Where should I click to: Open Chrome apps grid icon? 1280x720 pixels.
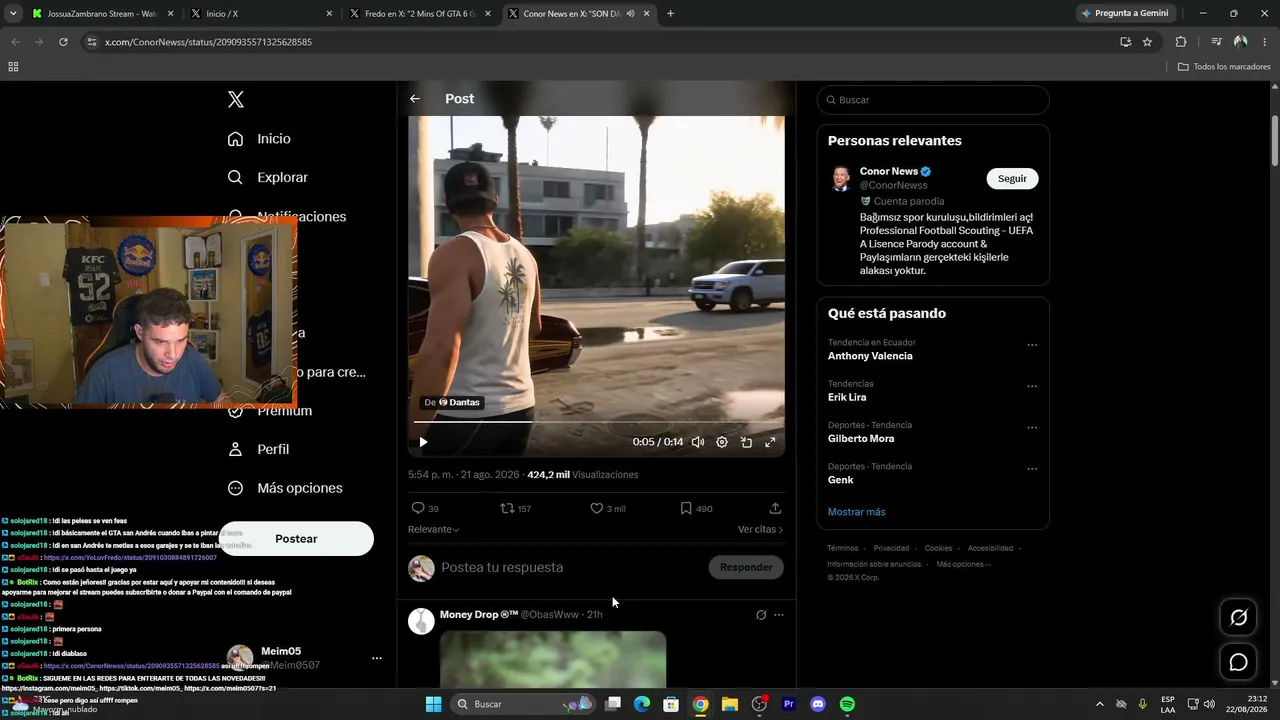click(13, 67)
